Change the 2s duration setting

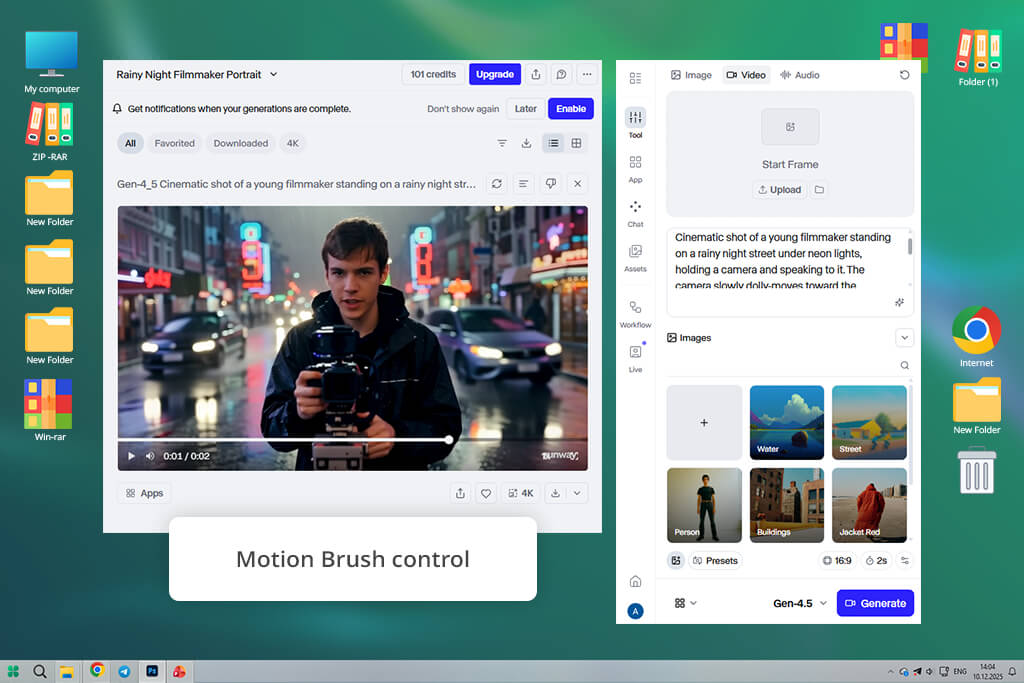click(x=876, y=560)
